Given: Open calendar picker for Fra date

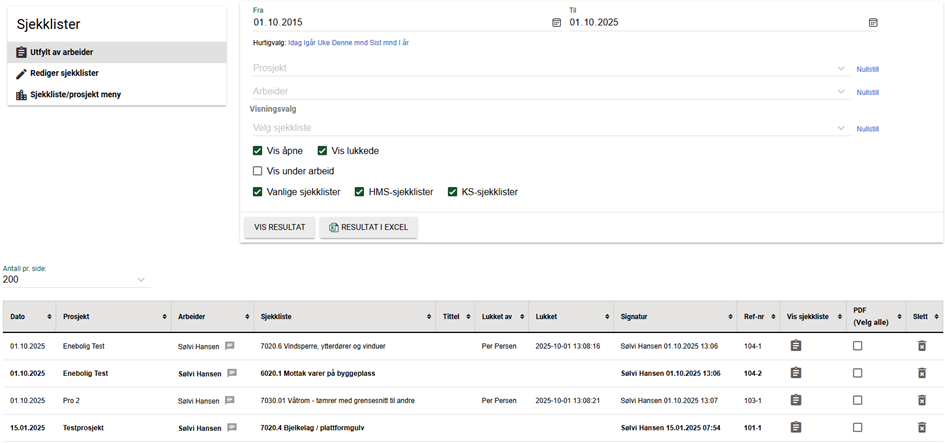Looking at the screenshot, I should pos(556,22).
